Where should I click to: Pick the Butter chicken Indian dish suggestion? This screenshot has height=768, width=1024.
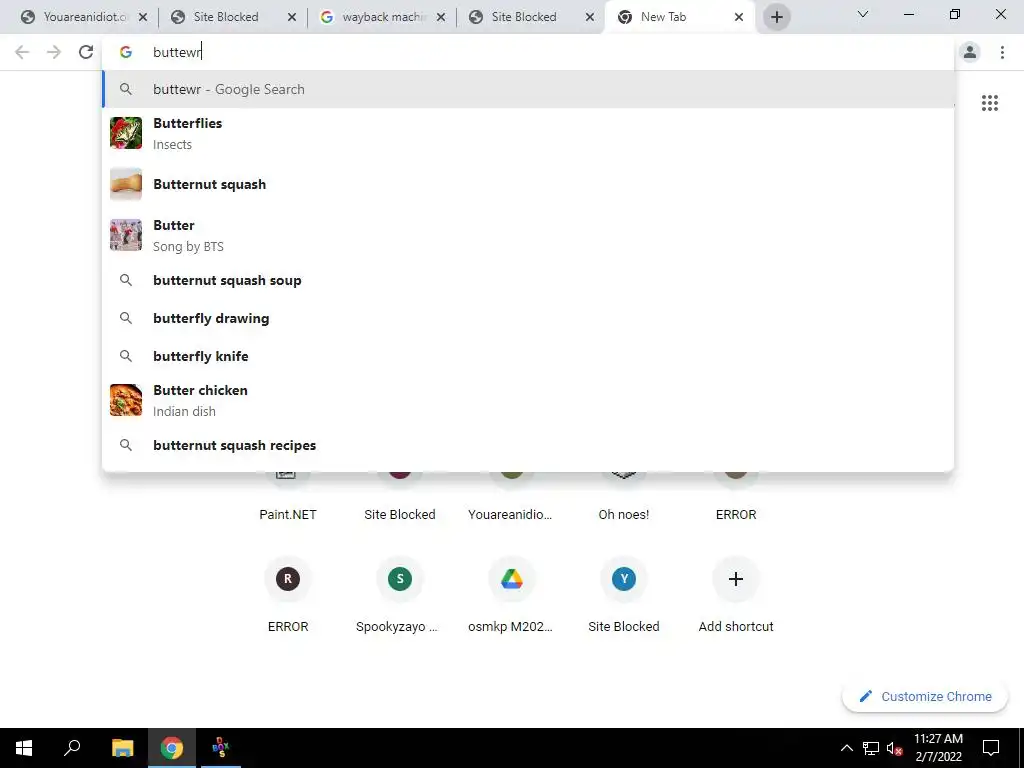pos(528,400)
